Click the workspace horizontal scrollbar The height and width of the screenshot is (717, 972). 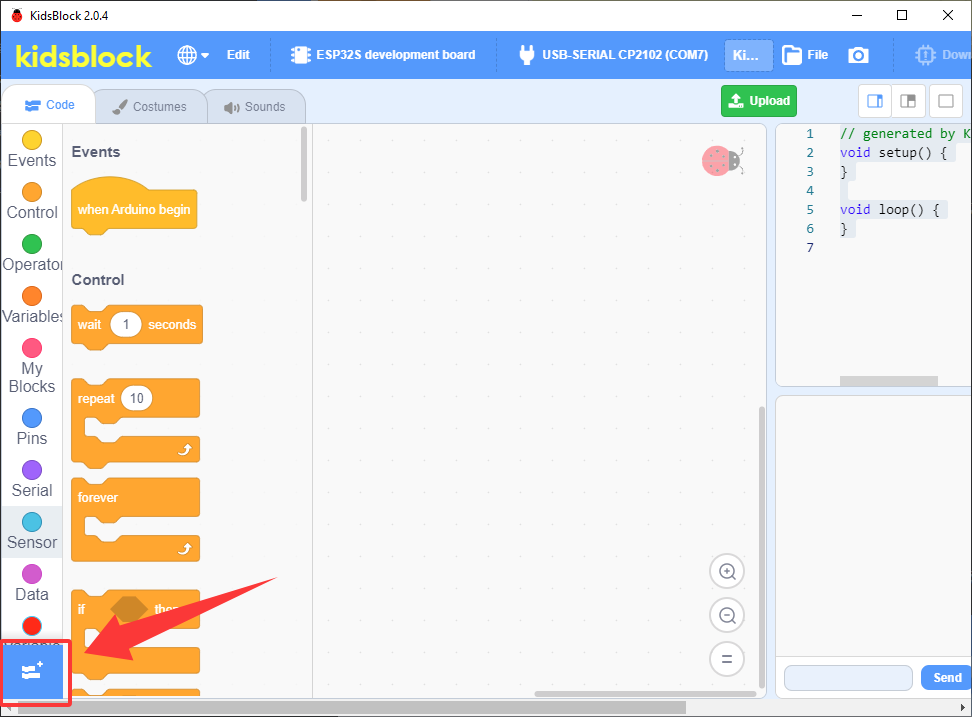[645, 694]
